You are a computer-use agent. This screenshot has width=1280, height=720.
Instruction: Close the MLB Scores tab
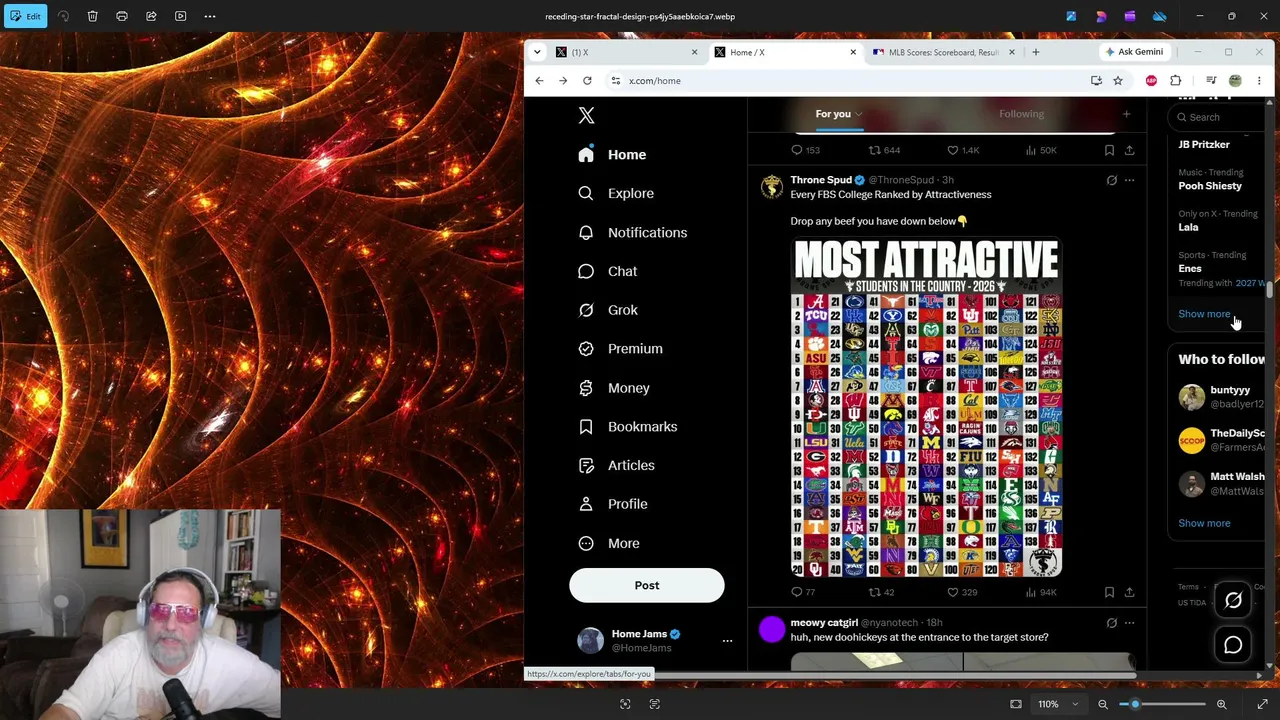[1011, 52]
